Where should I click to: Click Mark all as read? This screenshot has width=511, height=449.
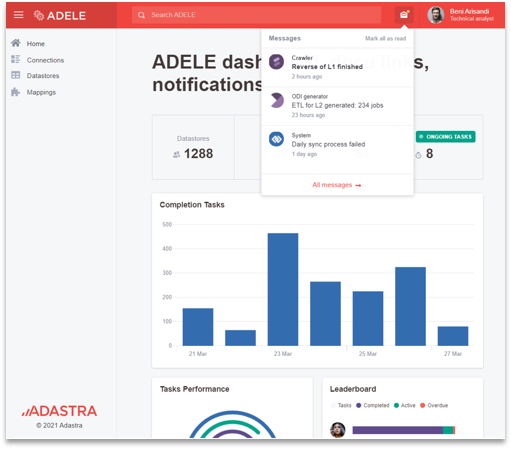click(385, 38)
